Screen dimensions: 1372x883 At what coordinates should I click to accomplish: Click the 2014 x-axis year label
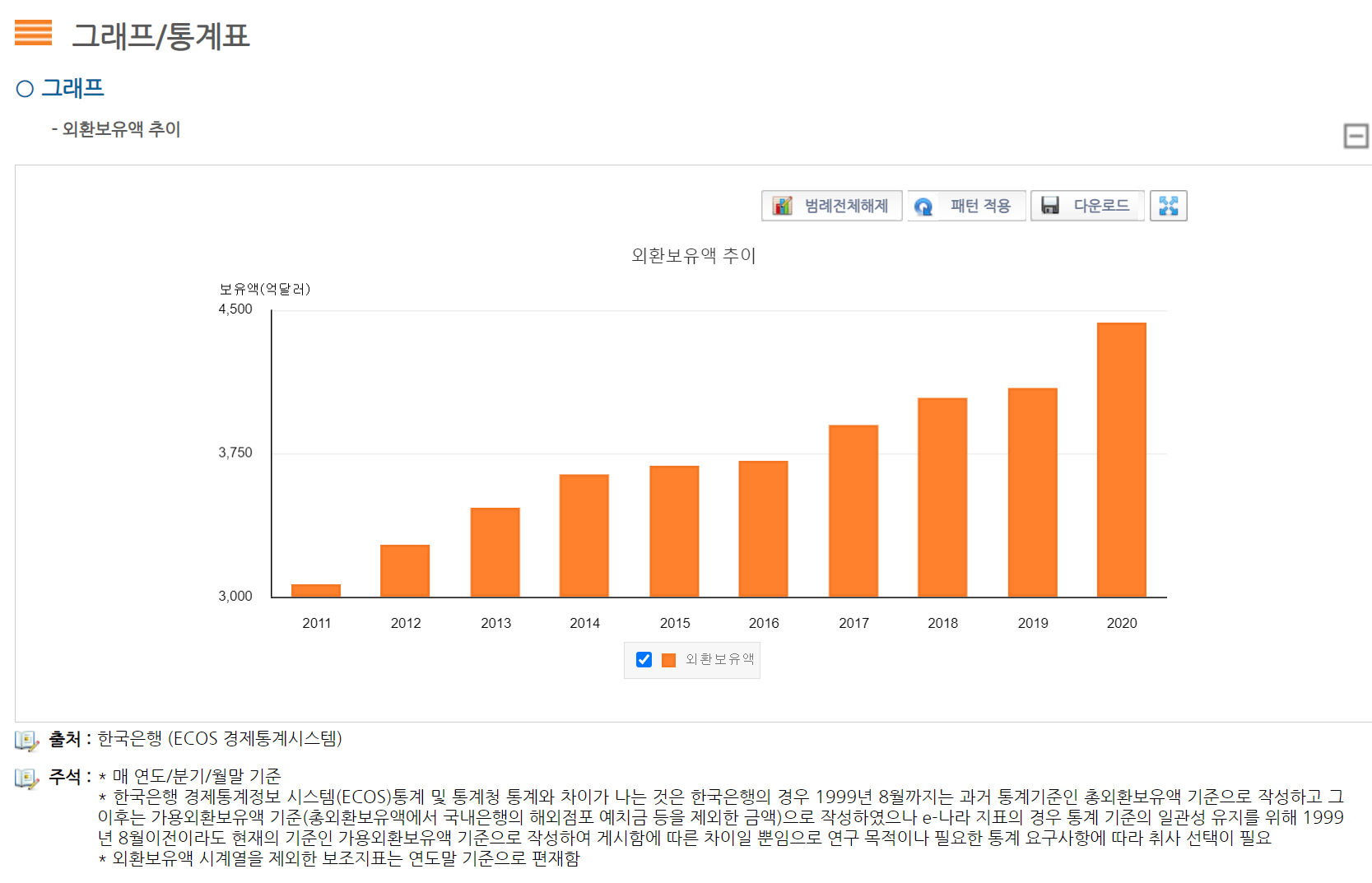(x=584, y=624)
